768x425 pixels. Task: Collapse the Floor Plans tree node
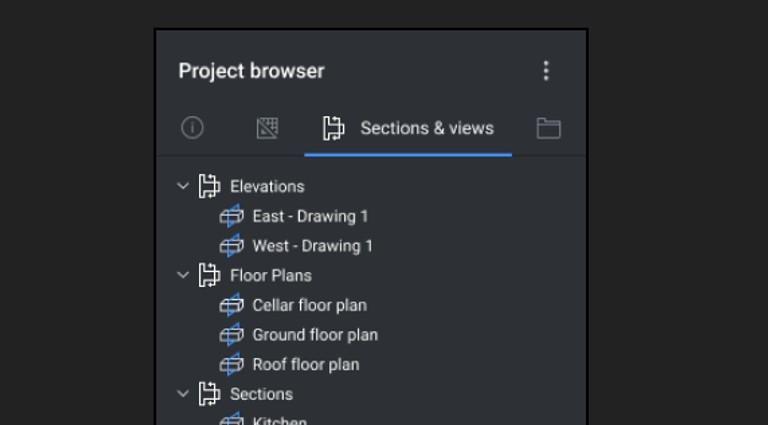(183, 275)
